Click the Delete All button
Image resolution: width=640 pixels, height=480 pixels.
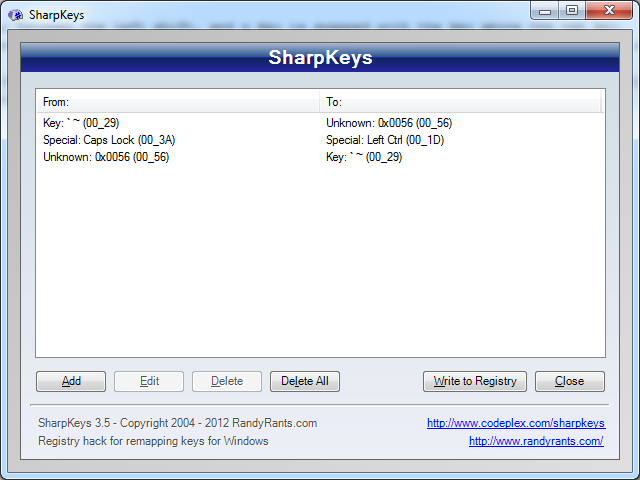(x=304, y=381)
